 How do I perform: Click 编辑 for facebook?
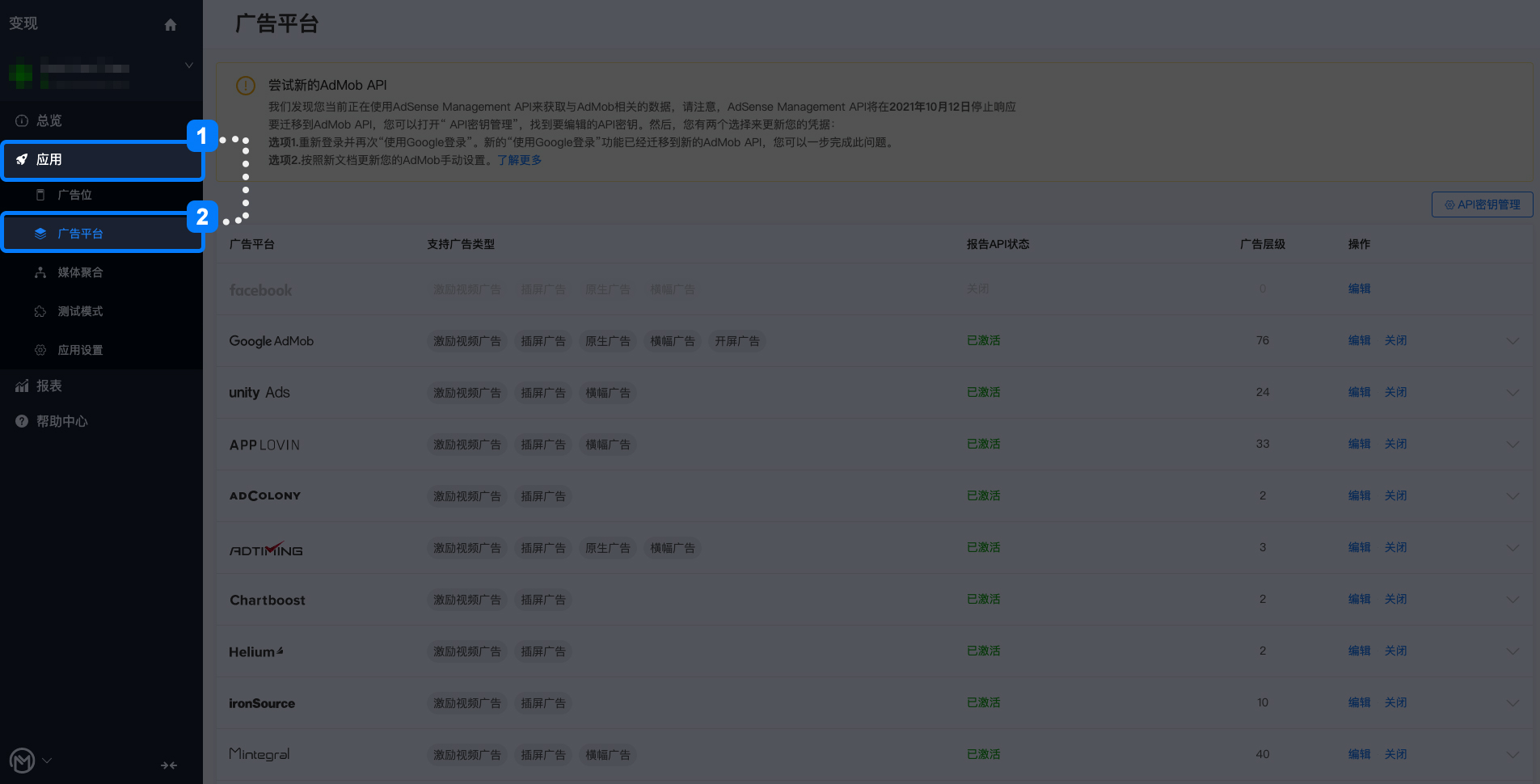[1359, 289]
